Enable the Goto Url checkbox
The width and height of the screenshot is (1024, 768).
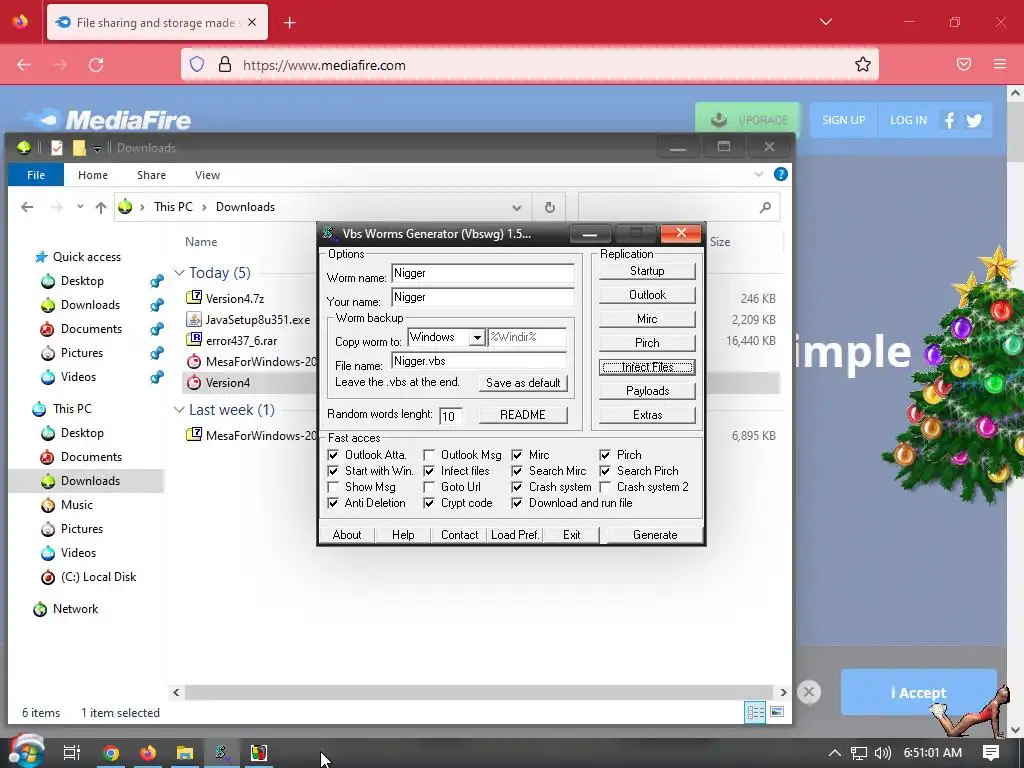coord(429,487)
